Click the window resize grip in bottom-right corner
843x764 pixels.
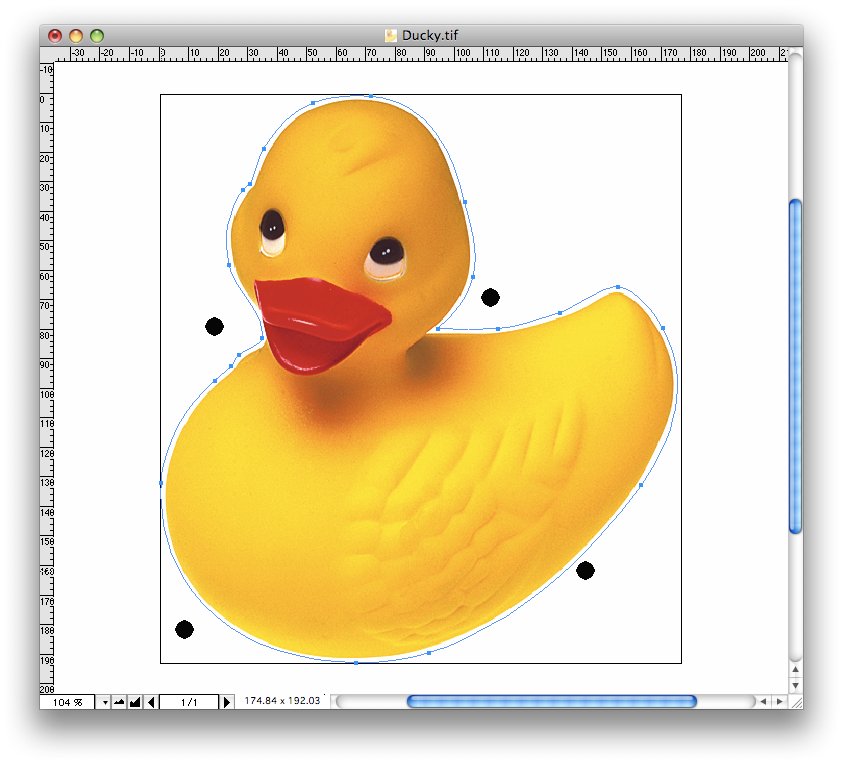tap(795, 702)
